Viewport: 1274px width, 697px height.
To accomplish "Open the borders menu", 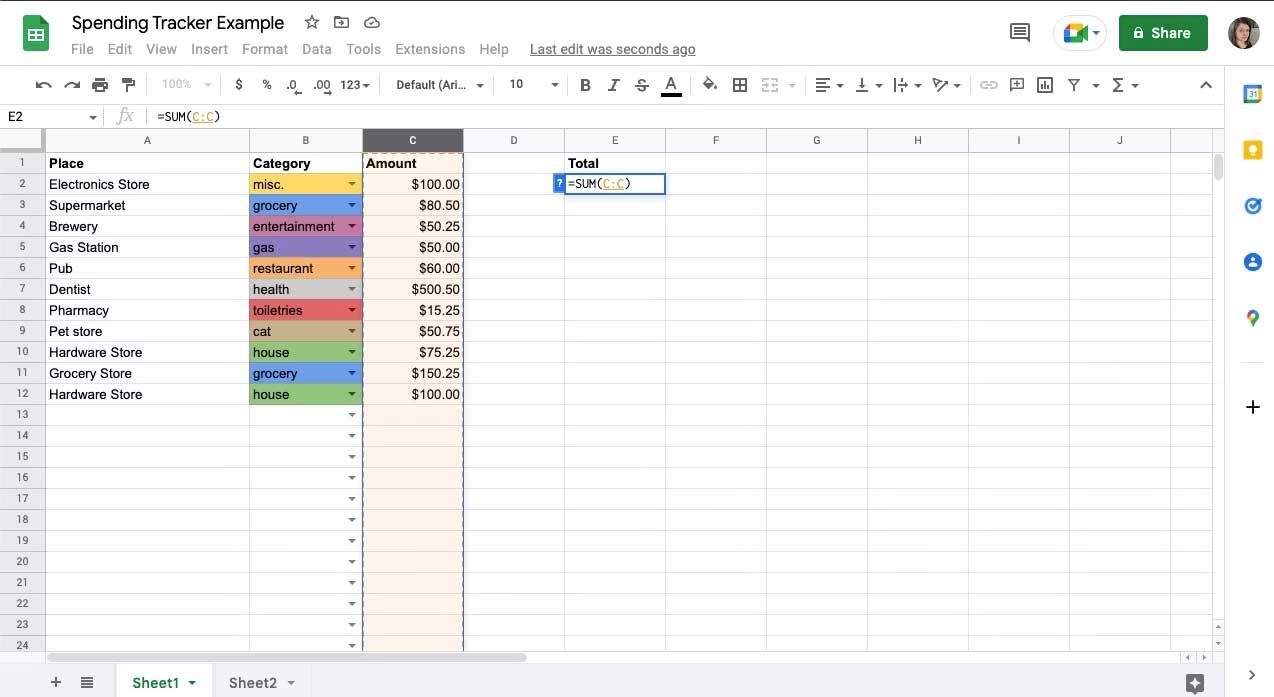I will pyautogui.click(x=739, y=84).
